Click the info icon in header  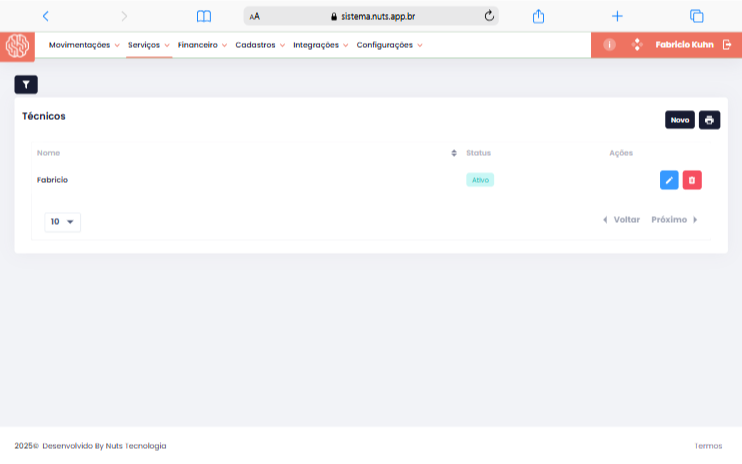click(609, 45)
